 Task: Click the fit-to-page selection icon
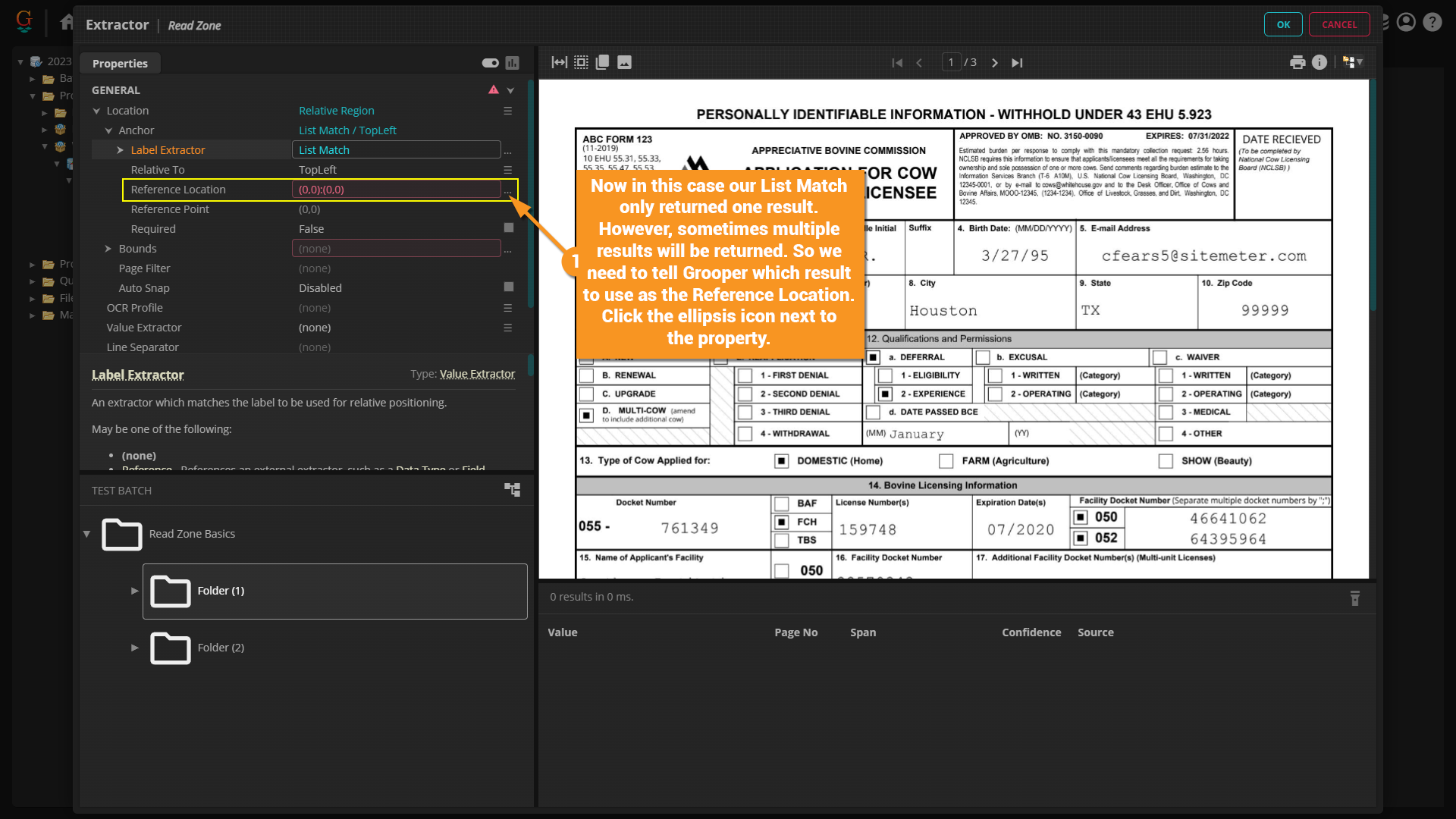click(x=581, y=62)
